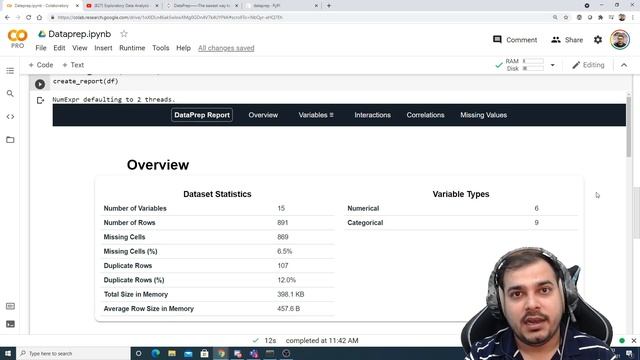Click the Colab Pro logo
The width and height of the screenshot is (640, 360).
tap(17, 39)
